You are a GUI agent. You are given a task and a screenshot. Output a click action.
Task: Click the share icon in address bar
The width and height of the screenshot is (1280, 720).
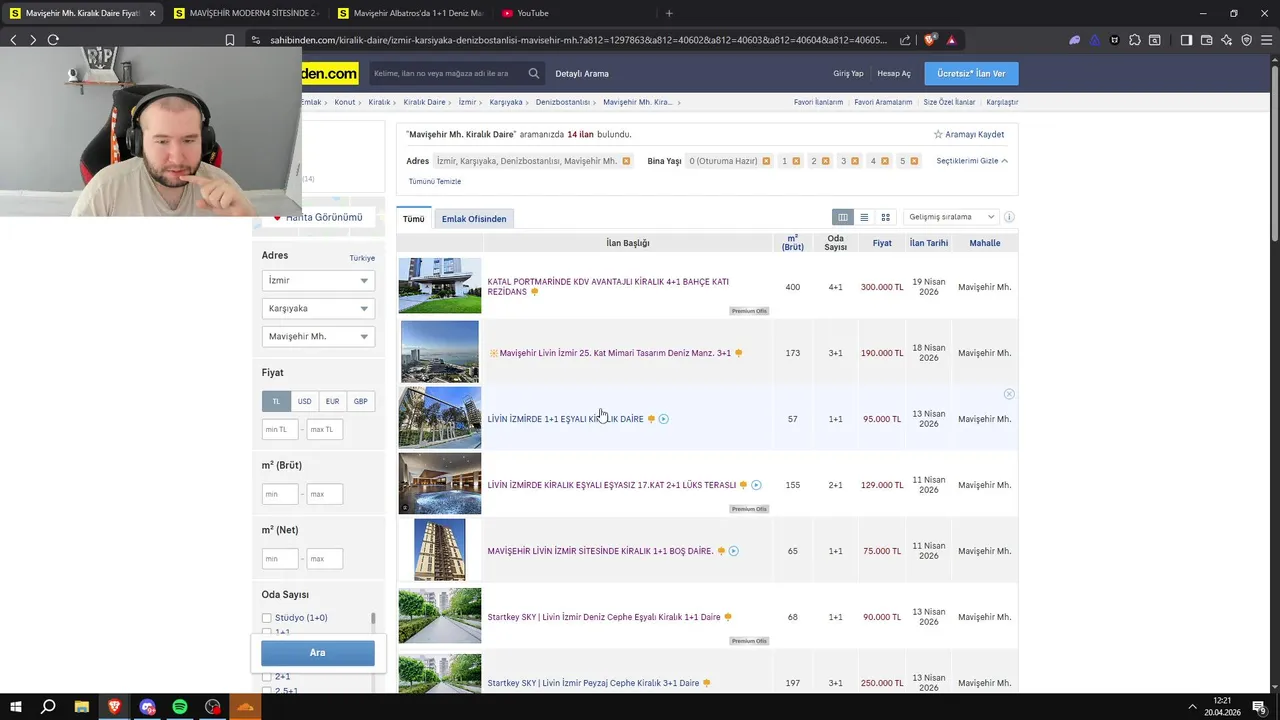point(905,40)
